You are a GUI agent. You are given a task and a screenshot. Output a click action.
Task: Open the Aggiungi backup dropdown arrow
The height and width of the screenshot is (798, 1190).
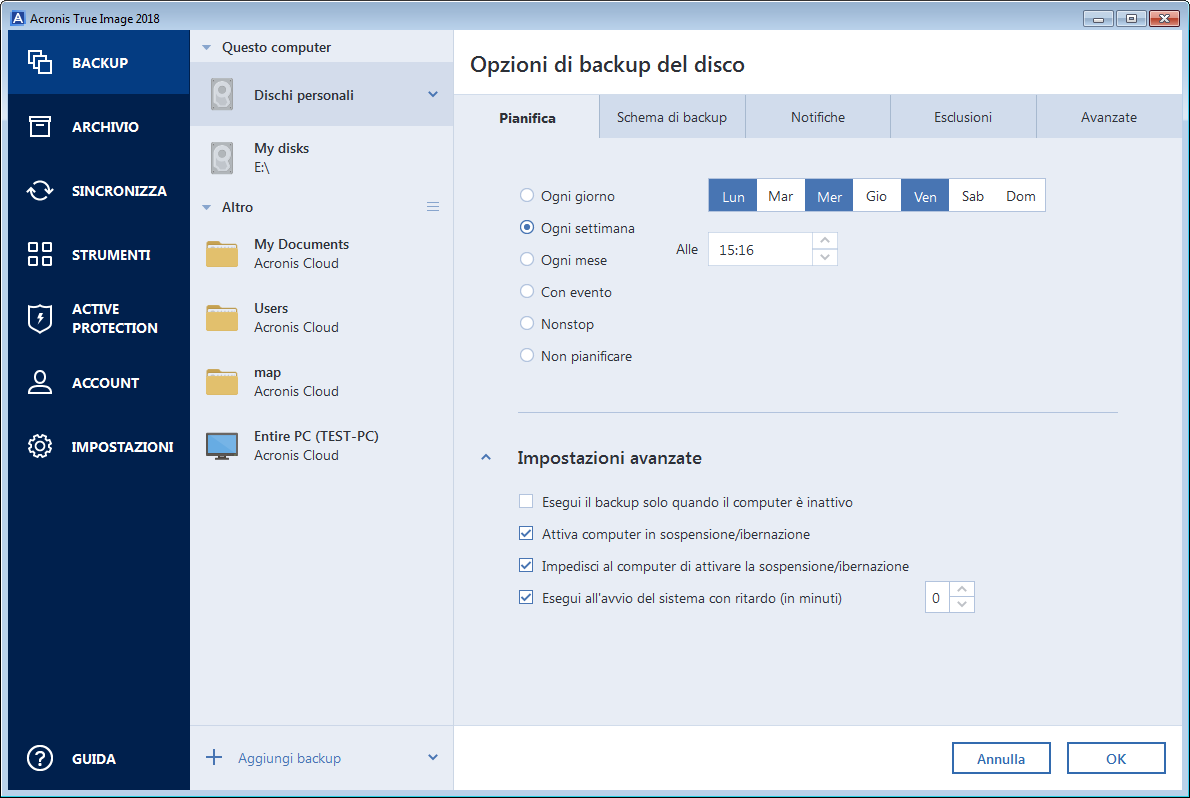[433, 757]
